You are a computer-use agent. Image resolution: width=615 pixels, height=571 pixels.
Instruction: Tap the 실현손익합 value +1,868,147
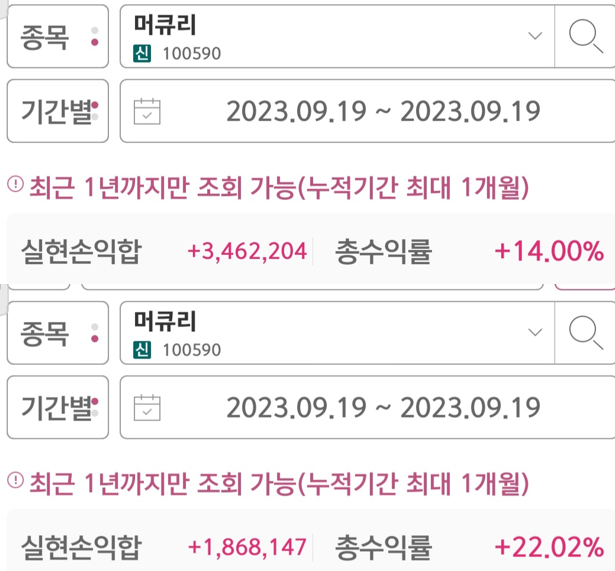point(247,547)
